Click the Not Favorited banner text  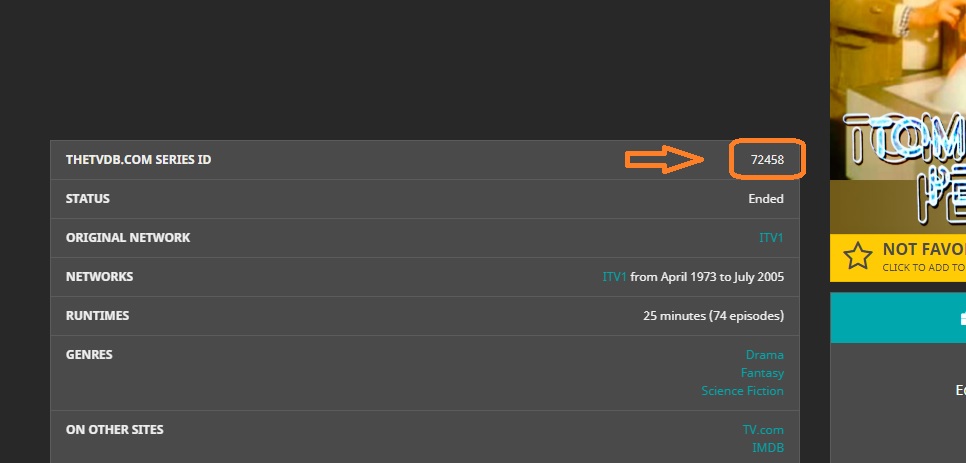pyautogui.click(x=923, y=250)
